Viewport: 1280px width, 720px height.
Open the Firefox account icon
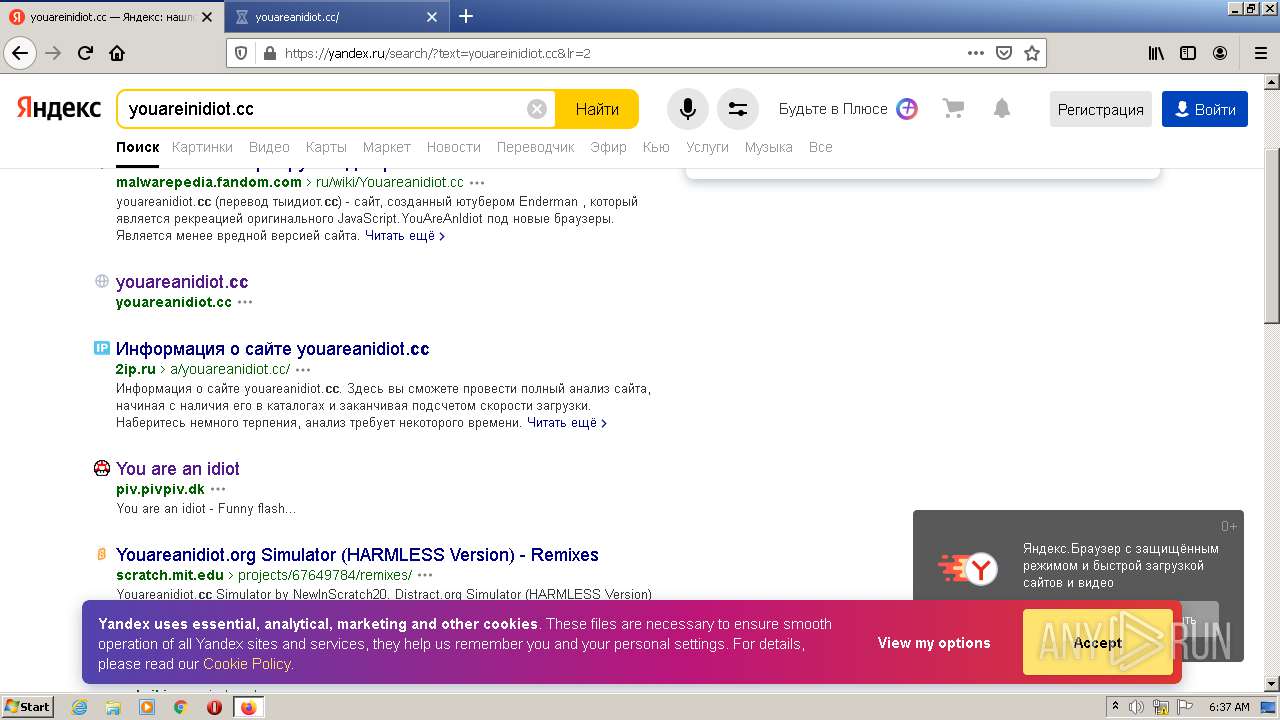[x=1220, y=53]
